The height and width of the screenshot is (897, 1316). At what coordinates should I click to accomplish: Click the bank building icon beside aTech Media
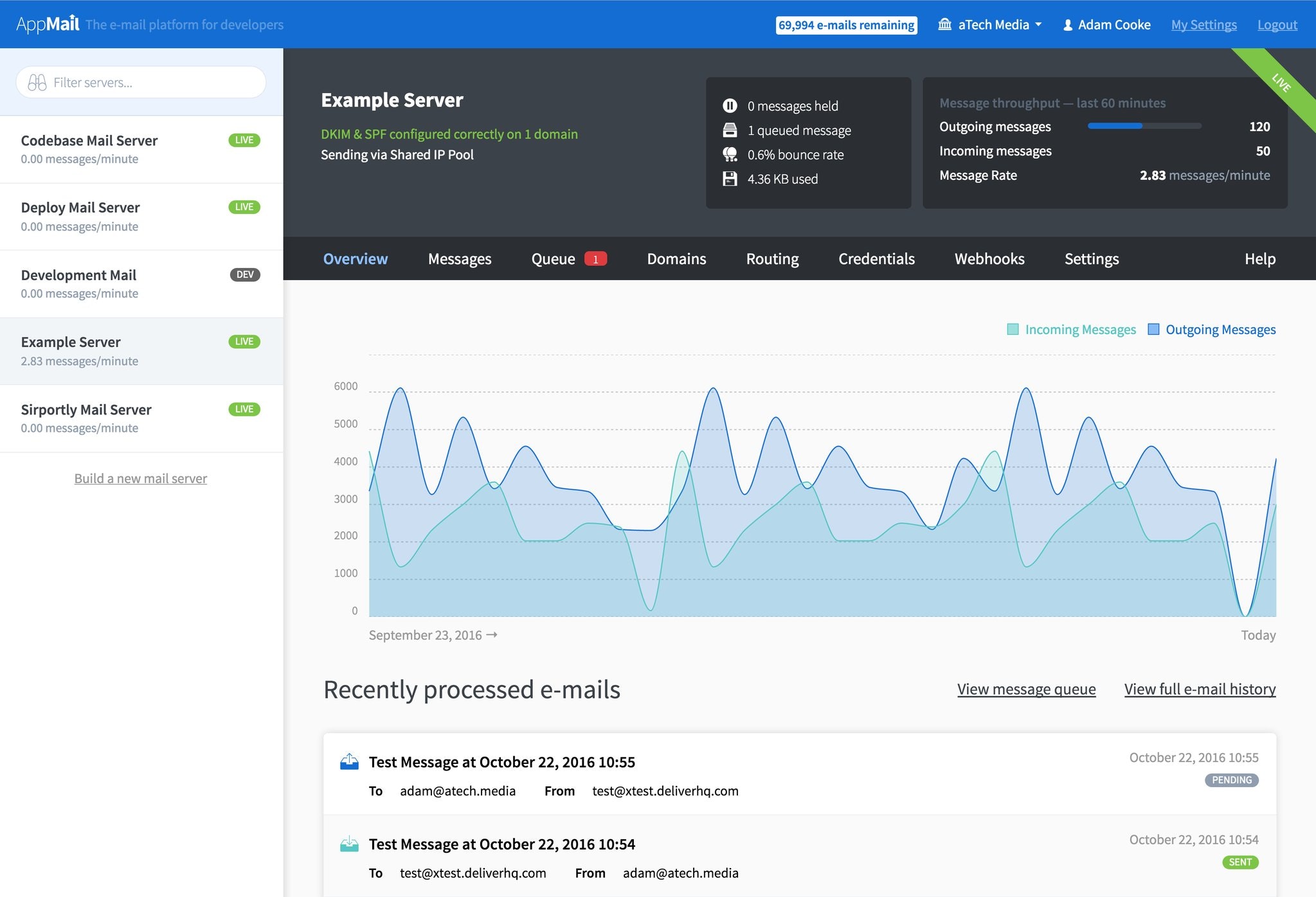[x=944, y=24]
